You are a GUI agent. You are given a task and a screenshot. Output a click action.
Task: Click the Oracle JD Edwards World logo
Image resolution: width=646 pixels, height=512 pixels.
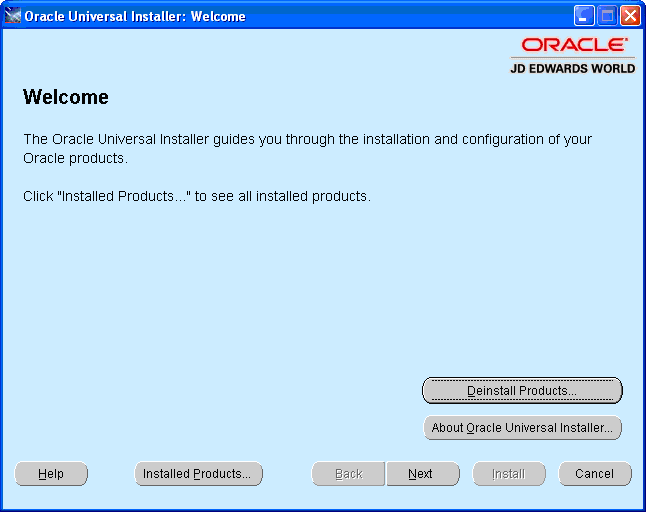tap(573, 56)
